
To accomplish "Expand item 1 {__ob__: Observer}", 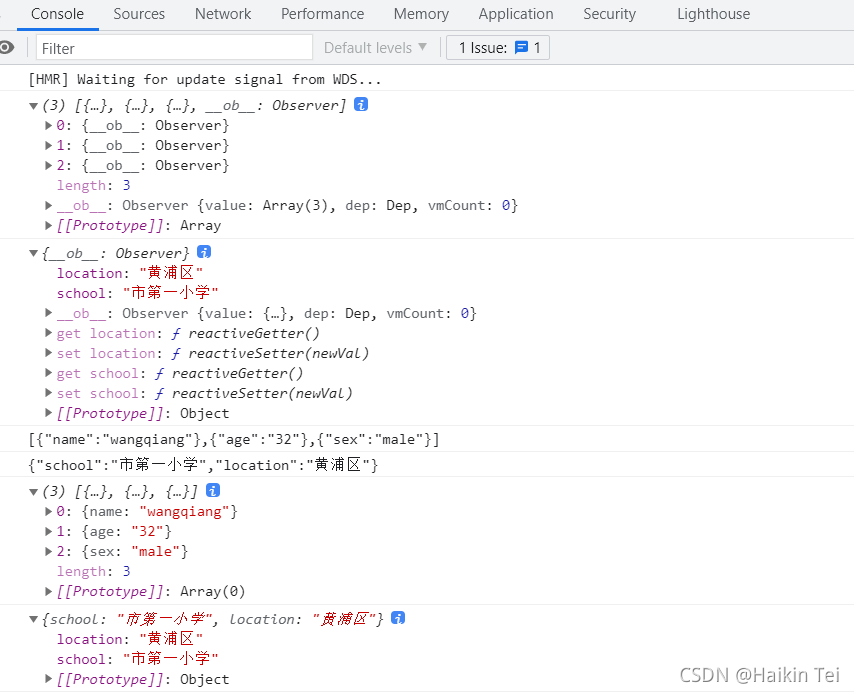I will (48, 145).
